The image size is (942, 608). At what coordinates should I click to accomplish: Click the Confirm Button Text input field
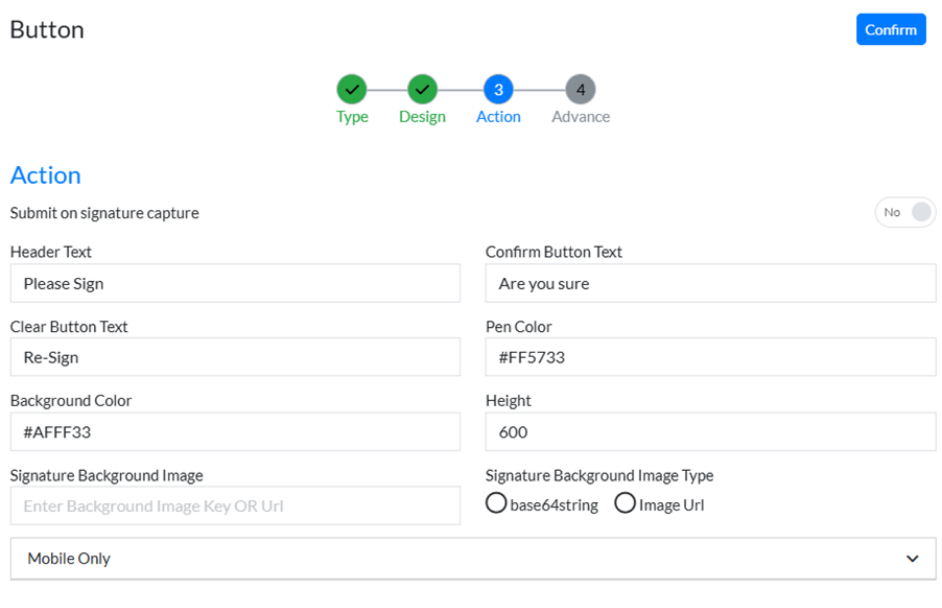(x=710, y=284)
